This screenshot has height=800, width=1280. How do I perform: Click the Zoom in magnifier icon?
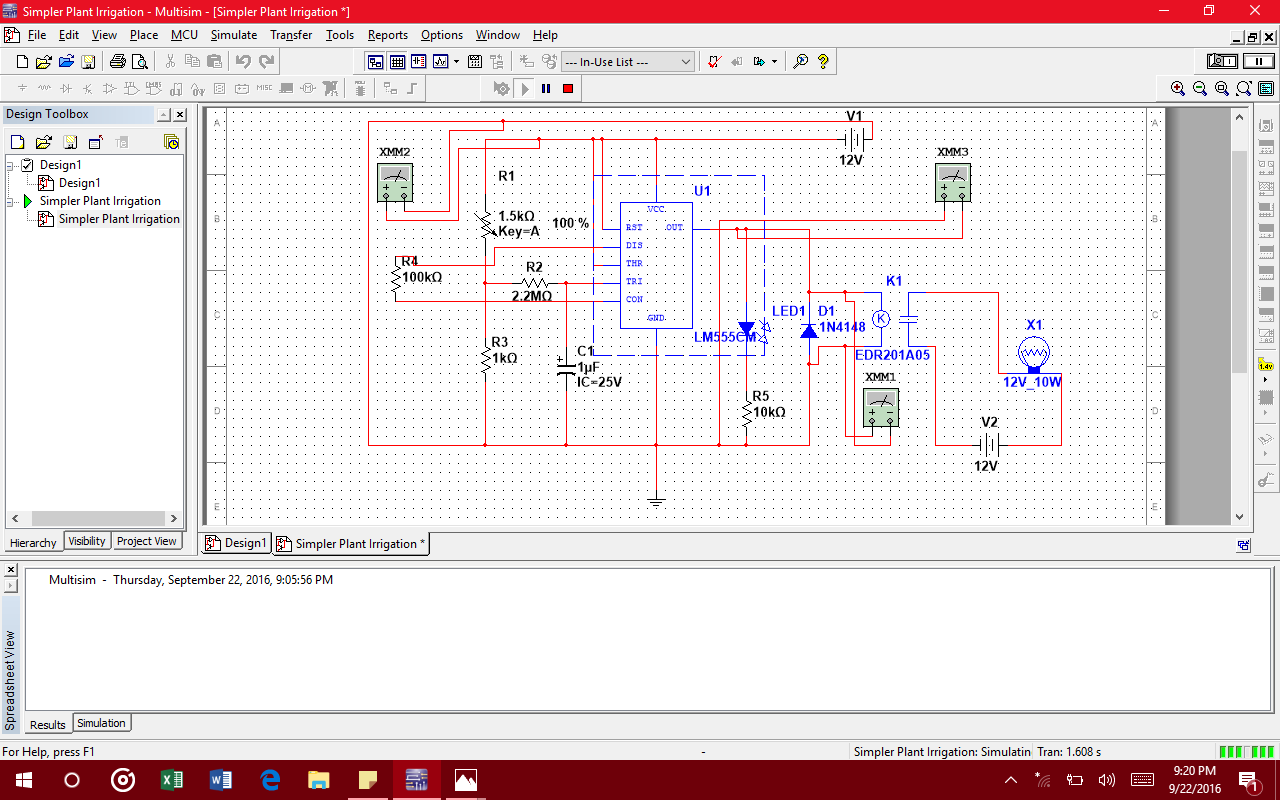click(x=1178, y=89)
